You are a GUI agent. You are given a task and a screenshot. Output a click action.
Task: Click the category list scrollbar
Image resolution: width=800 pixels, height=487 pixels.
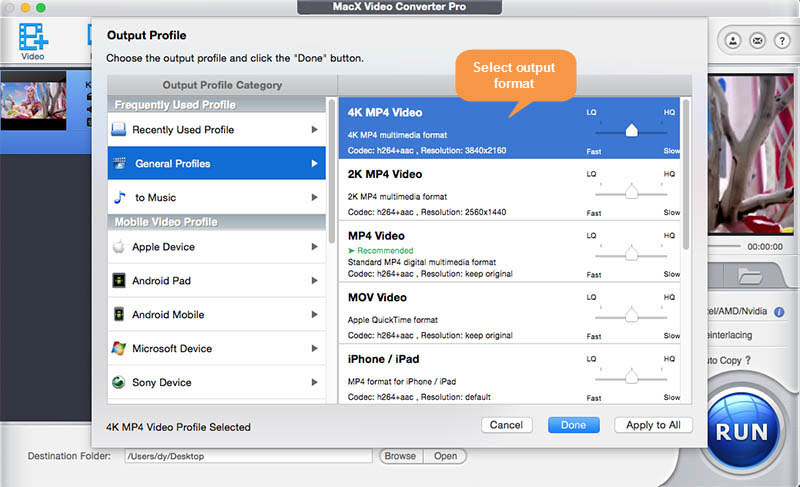click(x=332, y=171)
